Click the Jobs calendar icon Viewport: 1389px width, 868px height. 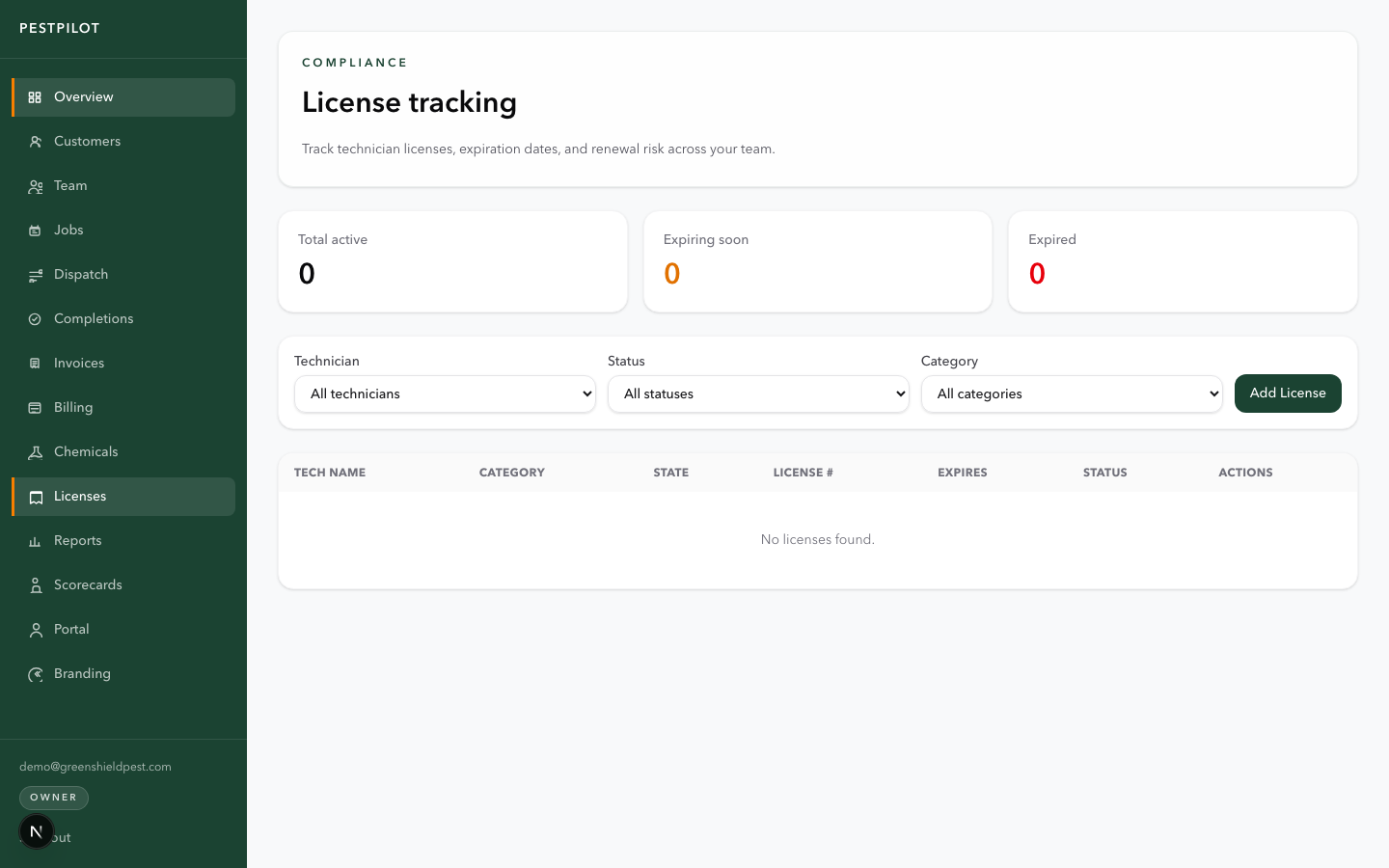pos(35,231)
